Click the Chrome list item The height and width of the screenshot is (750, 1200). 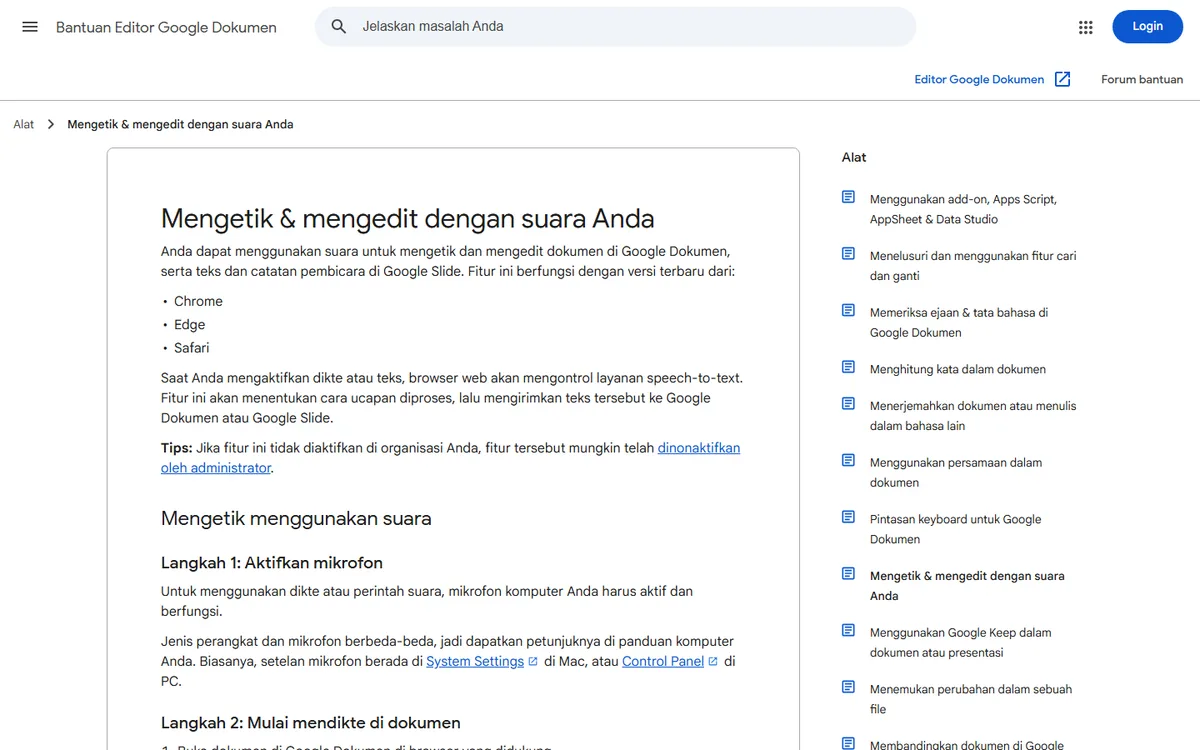(x=198, y=301)
